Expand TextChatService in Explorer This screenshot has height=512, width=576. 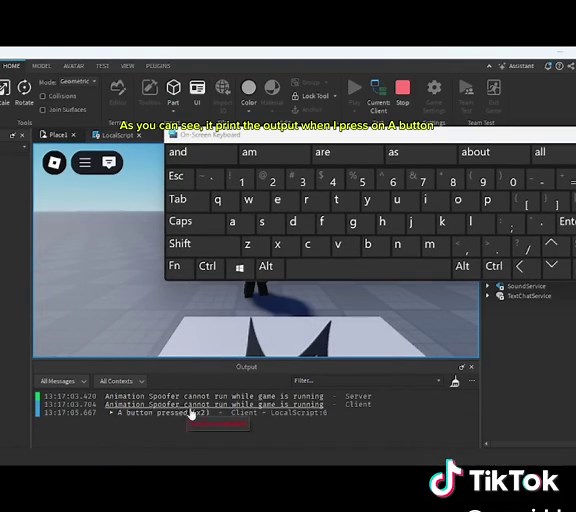[487, 296]
